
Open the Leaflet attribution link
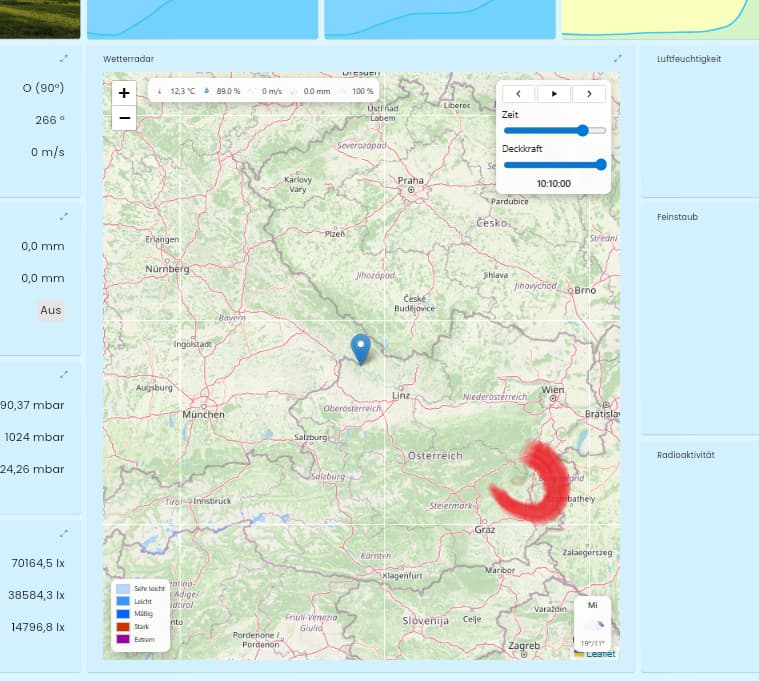point(600,654)
